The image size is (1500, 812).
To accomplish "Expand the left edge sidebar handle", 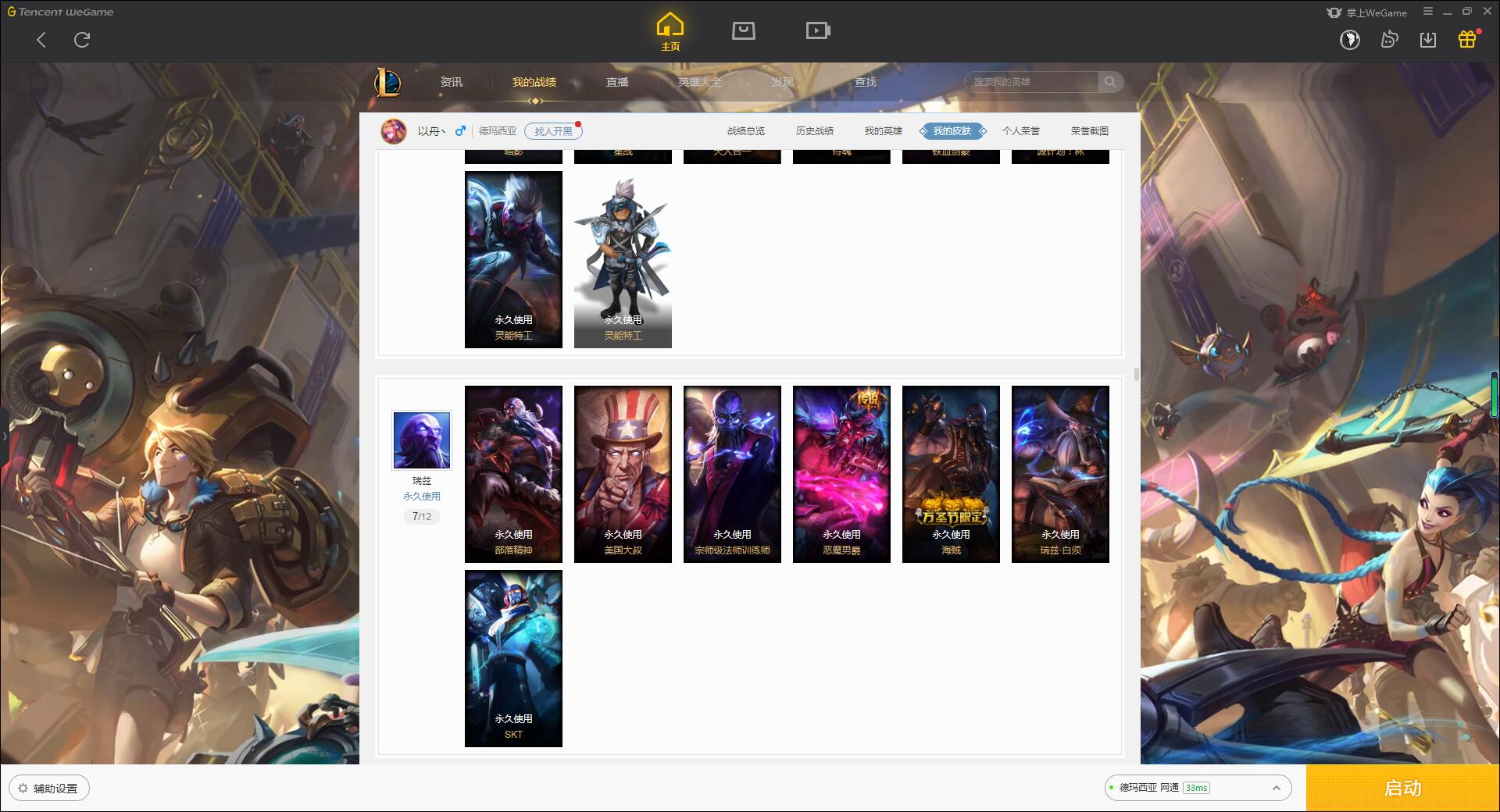I will click(4, 436).
